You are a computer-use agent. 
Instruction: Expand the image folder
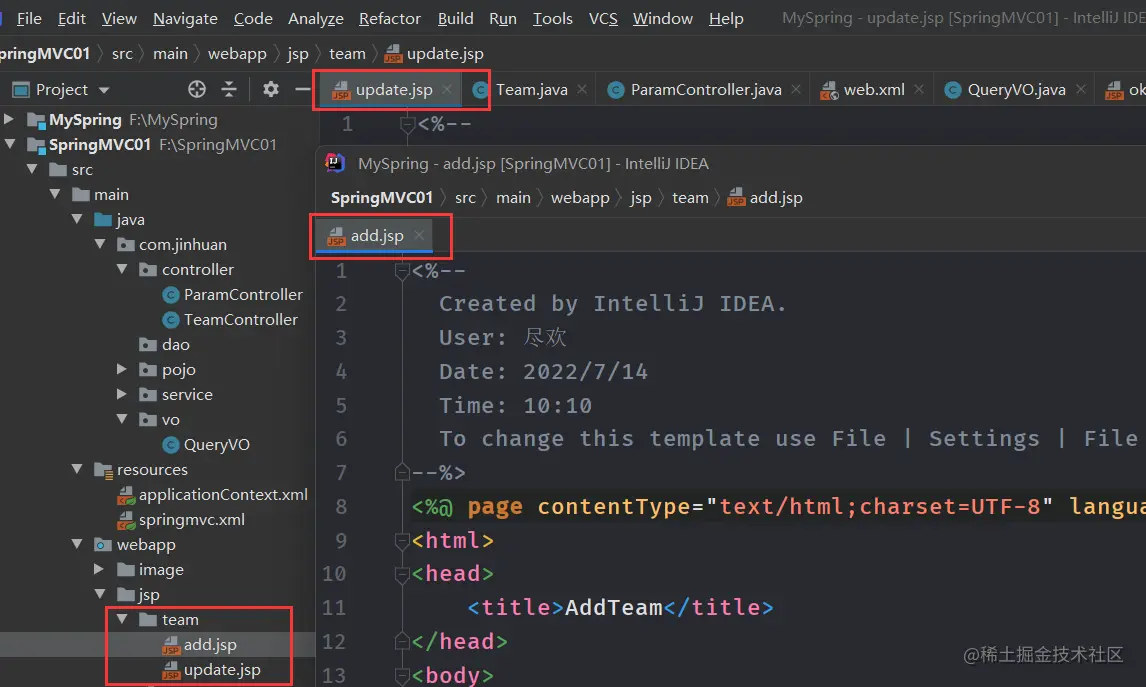click(x=99, y=569)
